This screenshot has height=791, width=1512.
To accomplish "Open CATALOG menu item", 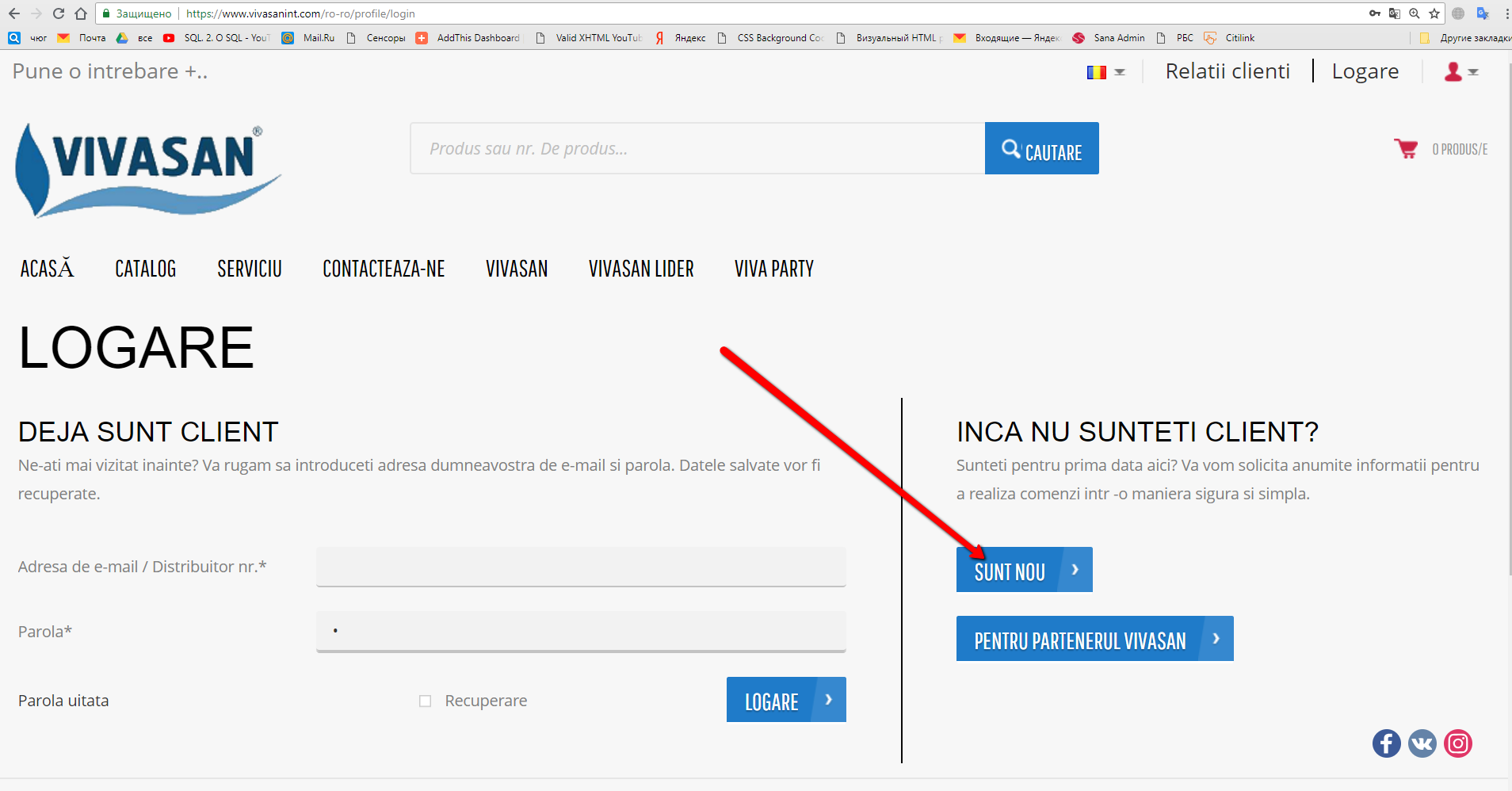I will 146,269.
